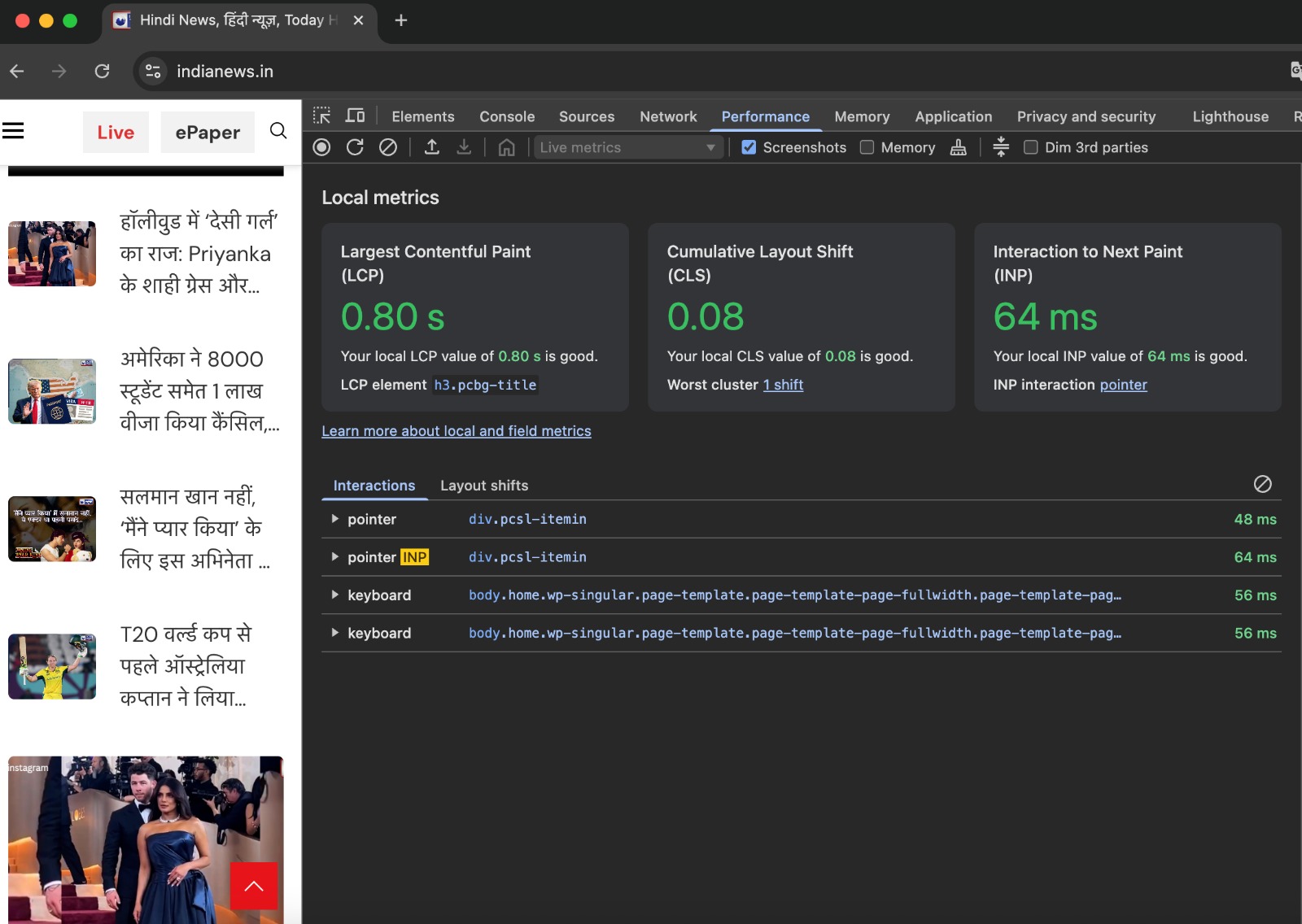Enable Dim 3rd parties checkbox
The width and height of the screenshot is (1302, 924).
(x=1030, y=147)
